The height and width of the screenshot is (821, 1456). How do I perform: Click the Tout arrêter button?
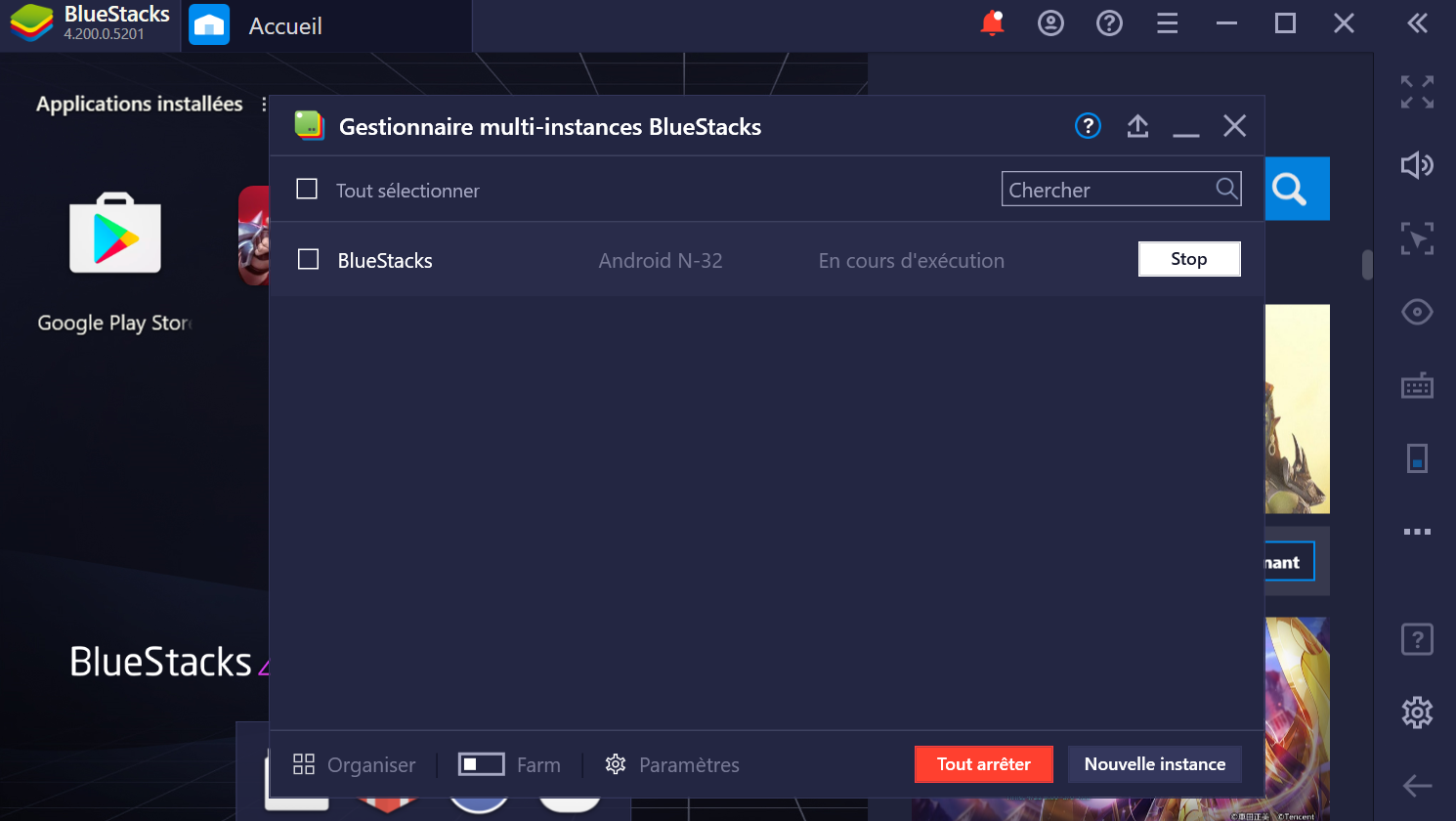[984, 764]
